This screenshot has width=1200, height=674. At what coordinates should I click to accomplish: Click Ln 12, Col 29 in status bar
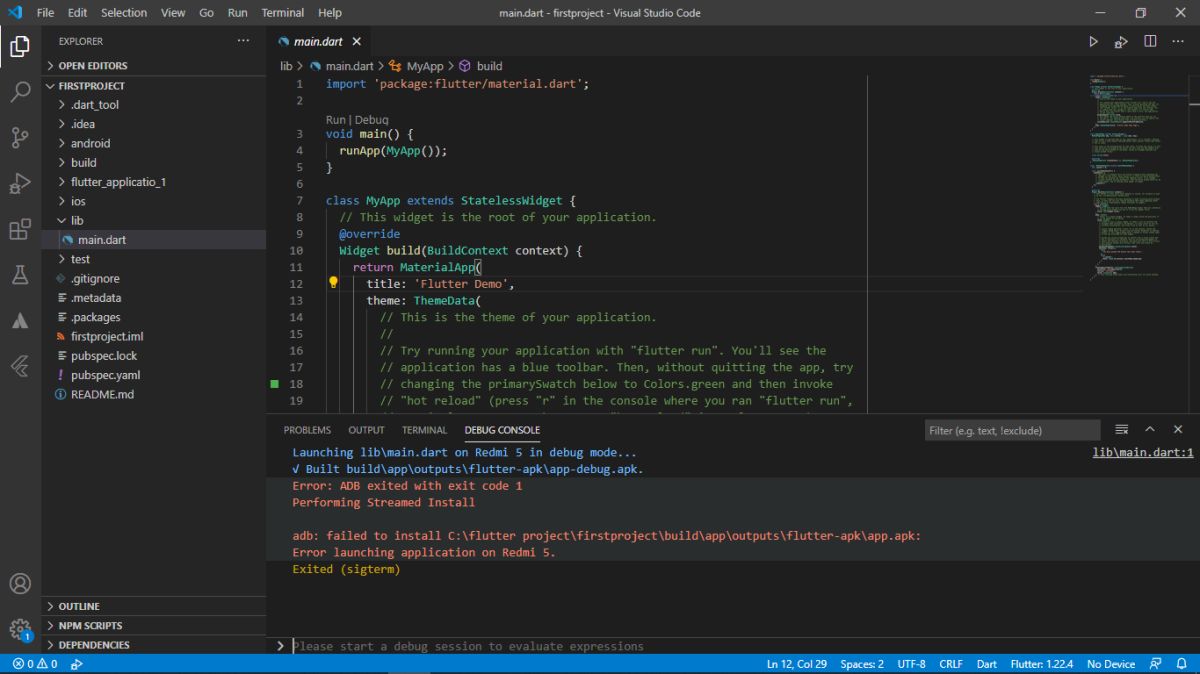tap(796, 664)
